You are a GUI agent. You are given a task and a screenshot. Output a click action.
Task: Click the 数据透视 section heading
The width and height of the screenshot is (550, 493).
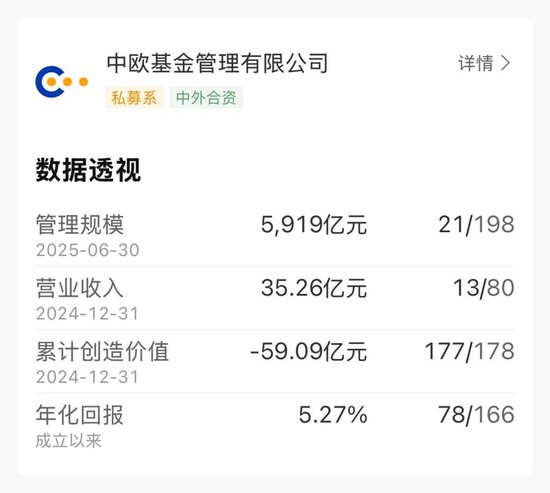click(x=88, y=170)
